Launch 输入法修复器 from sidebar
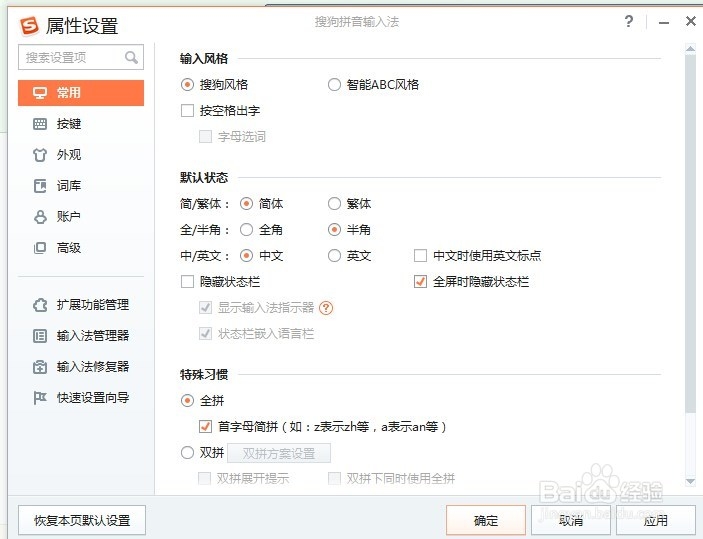 (x=81, y=367)
